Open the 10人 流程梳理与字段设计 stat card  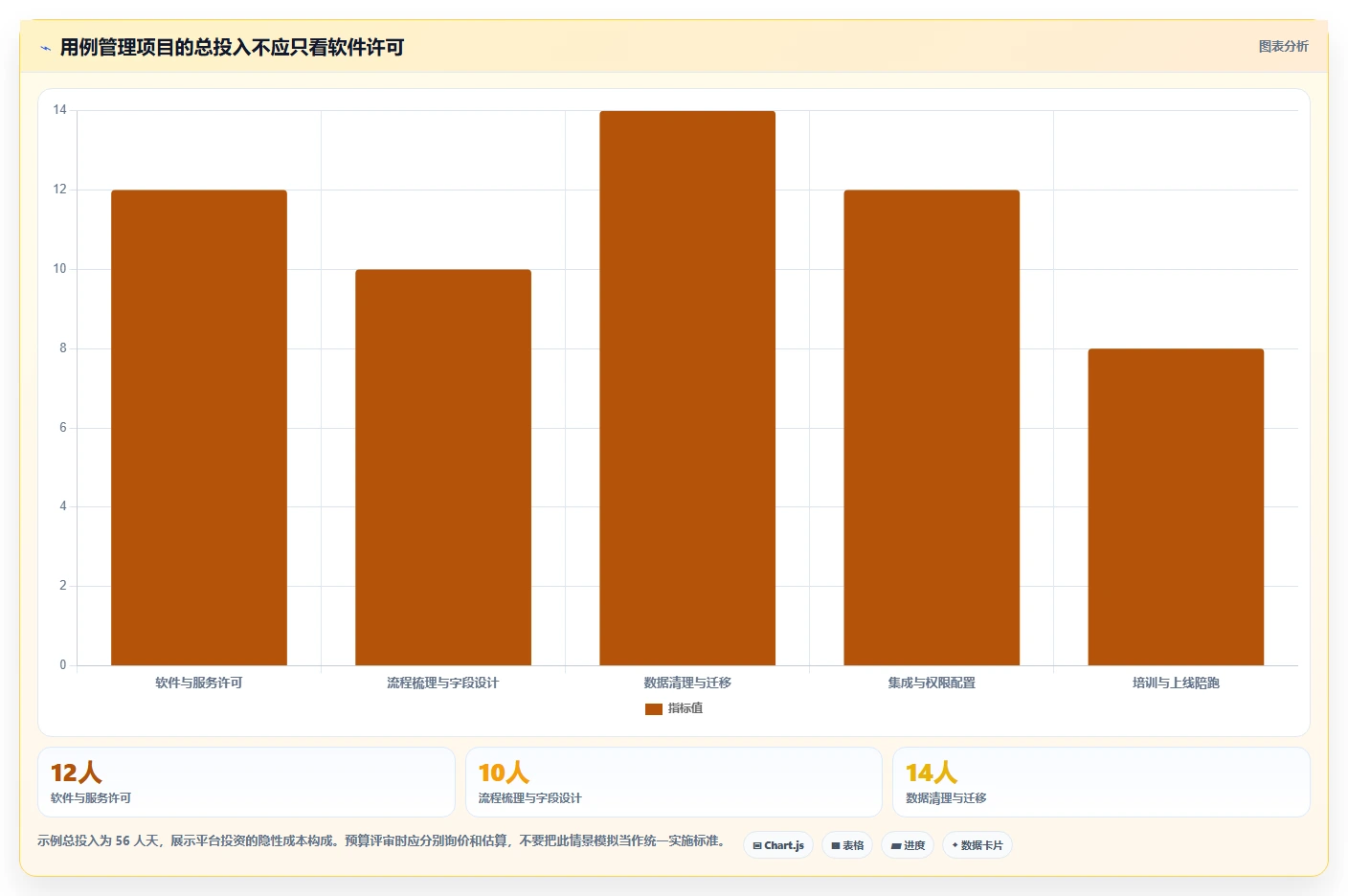pyautogui.click(x=674, y=782)
